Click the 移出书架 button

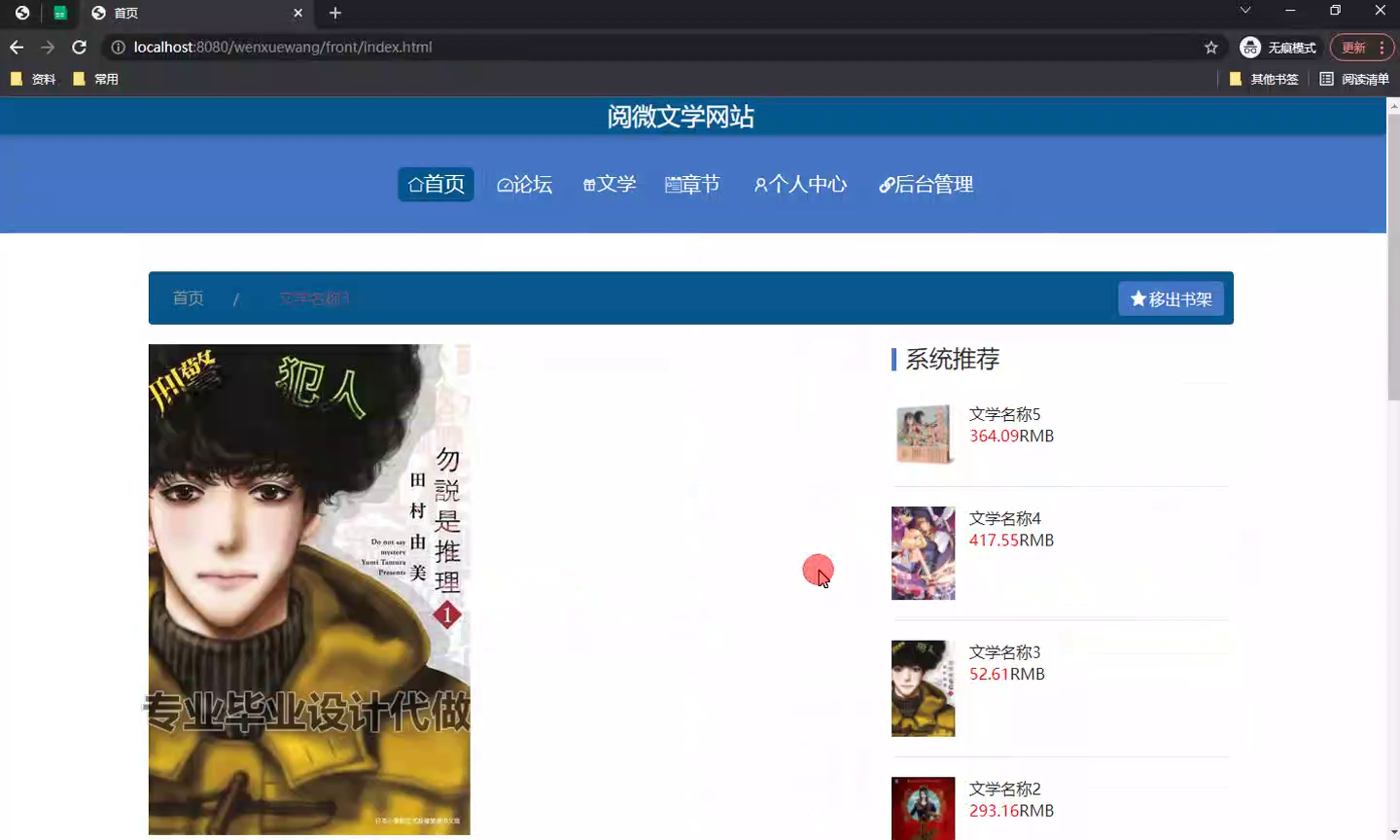coord(1171,298)
